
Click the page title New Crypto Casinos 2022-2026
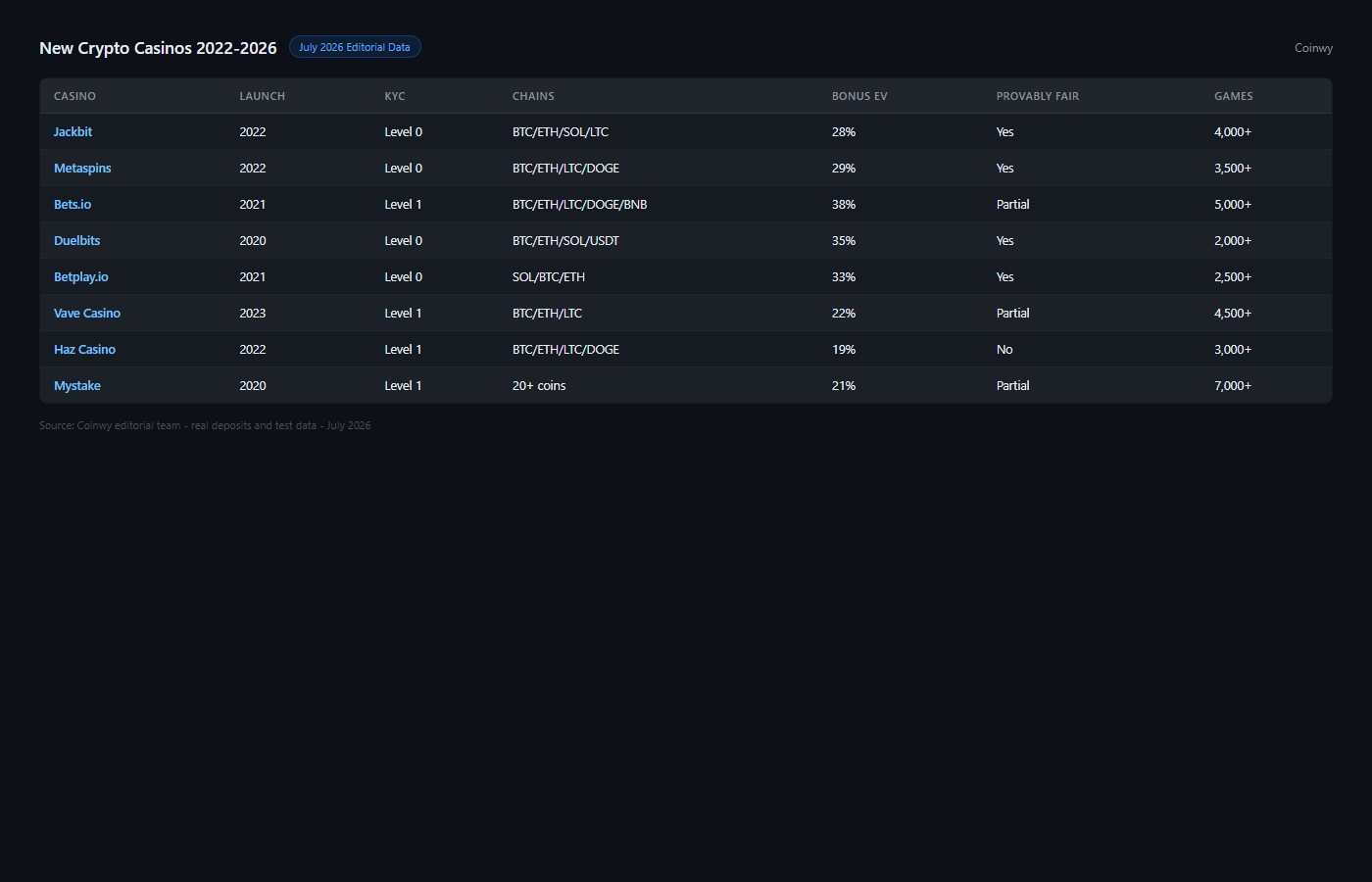[x=158, y=48]
